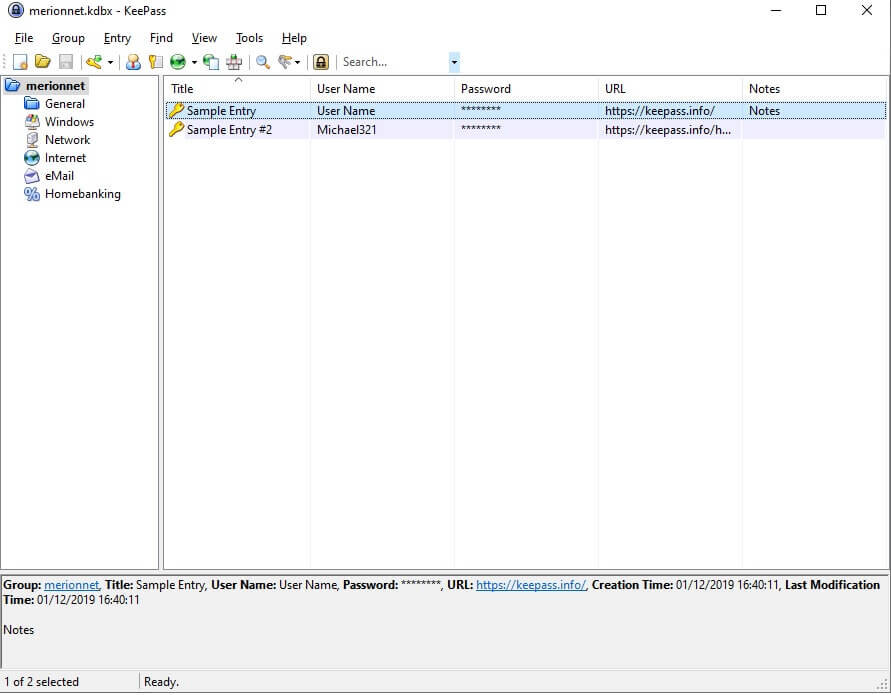Open the Entry menu

117,38
